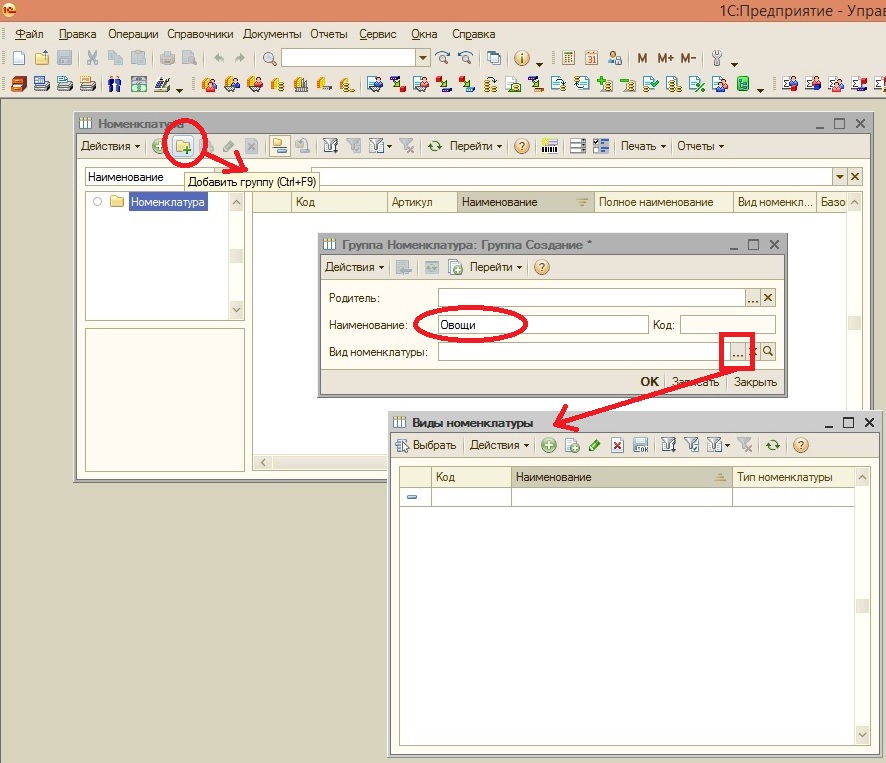Click the barcode icon in Номенклатура toolbar

pyautogui.click(x=549, y=146)
